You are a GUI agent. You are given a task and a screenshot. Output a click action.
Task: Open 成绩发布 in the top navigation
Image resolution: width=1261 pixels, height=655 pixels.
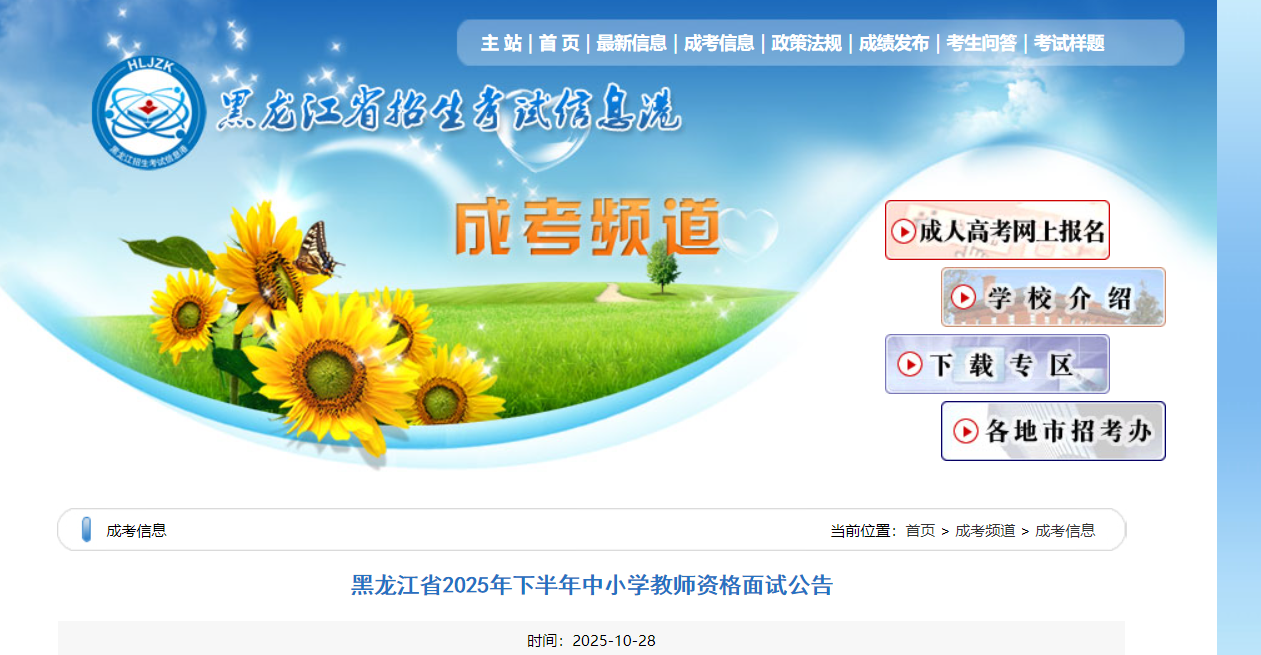894,43
